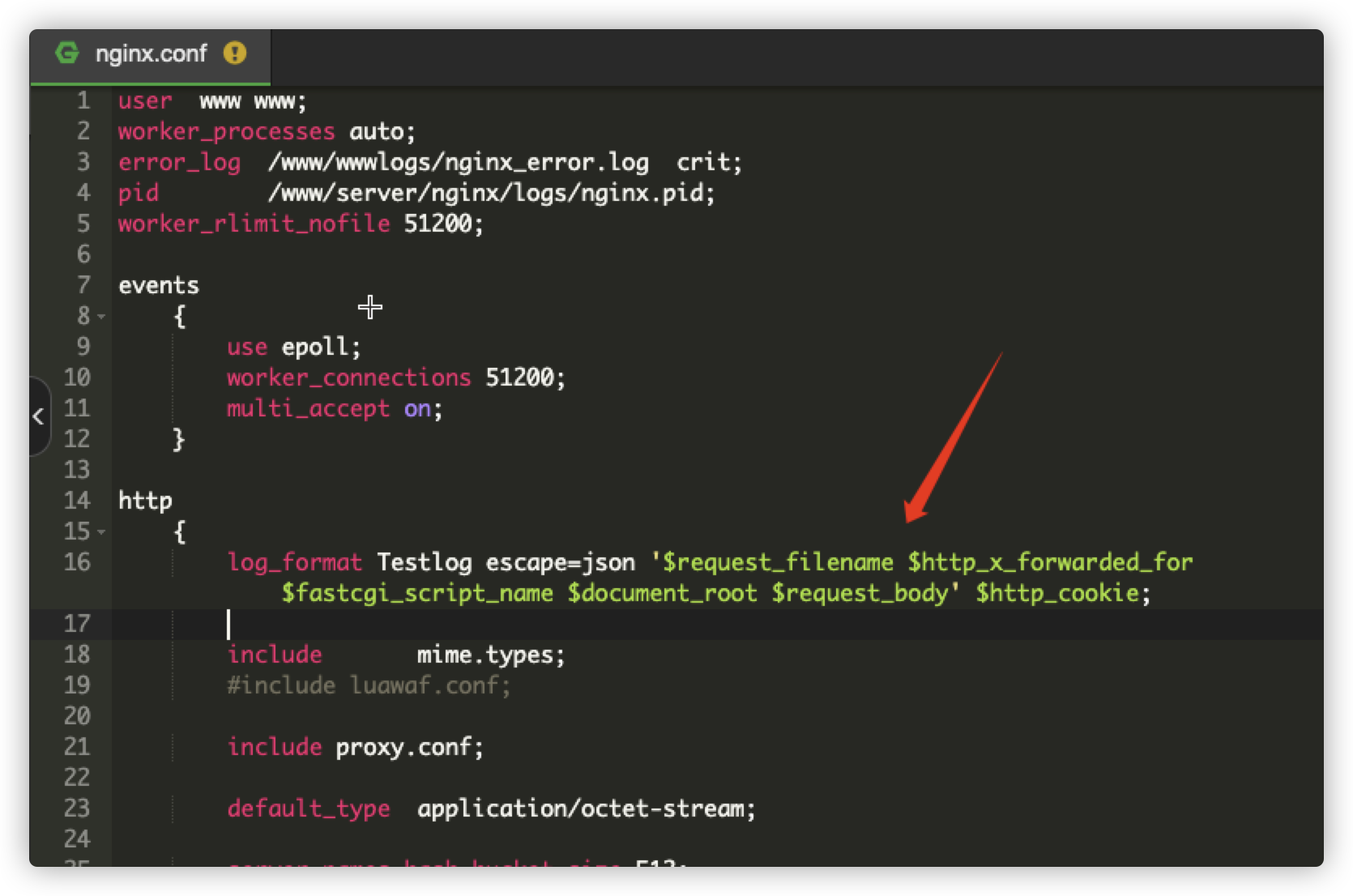Screen dimensions: 1353x896
Task: Click 'application/octet-stream;' value
Action: [587, 809]
